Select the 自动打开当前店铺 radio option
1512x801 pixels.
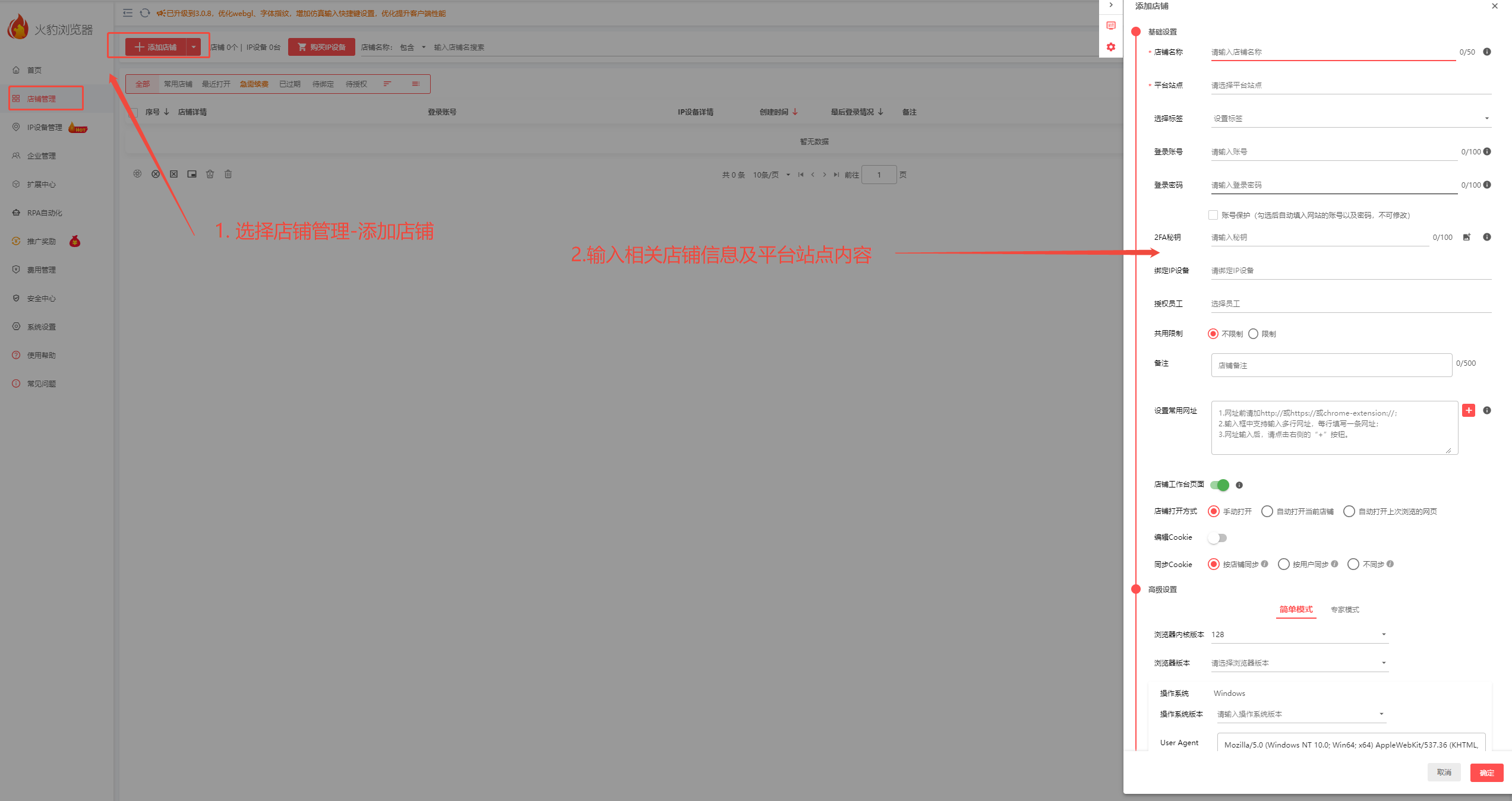[1267, 511]
